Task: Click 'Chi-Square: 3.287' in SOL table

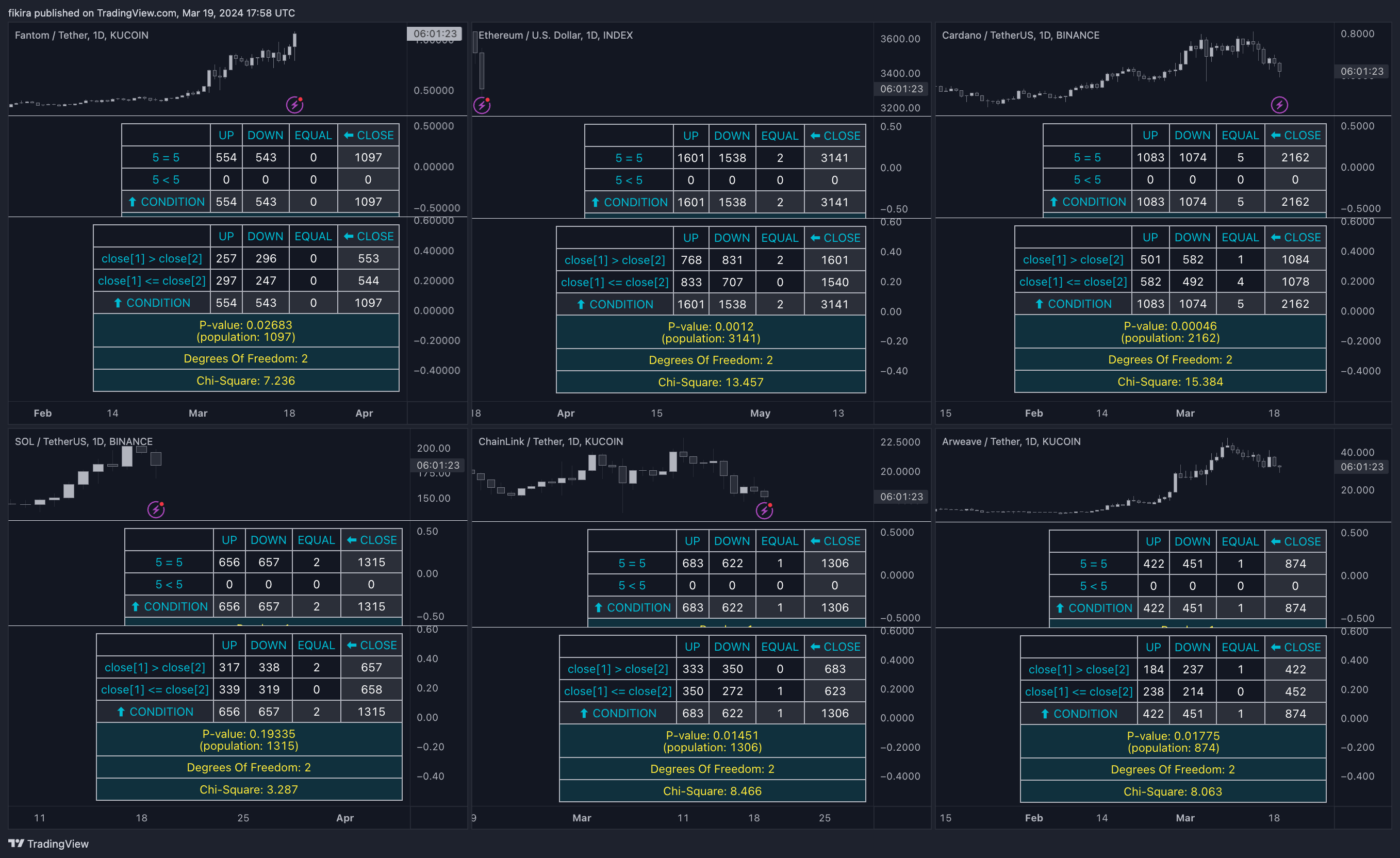Action: pos(249,789)
